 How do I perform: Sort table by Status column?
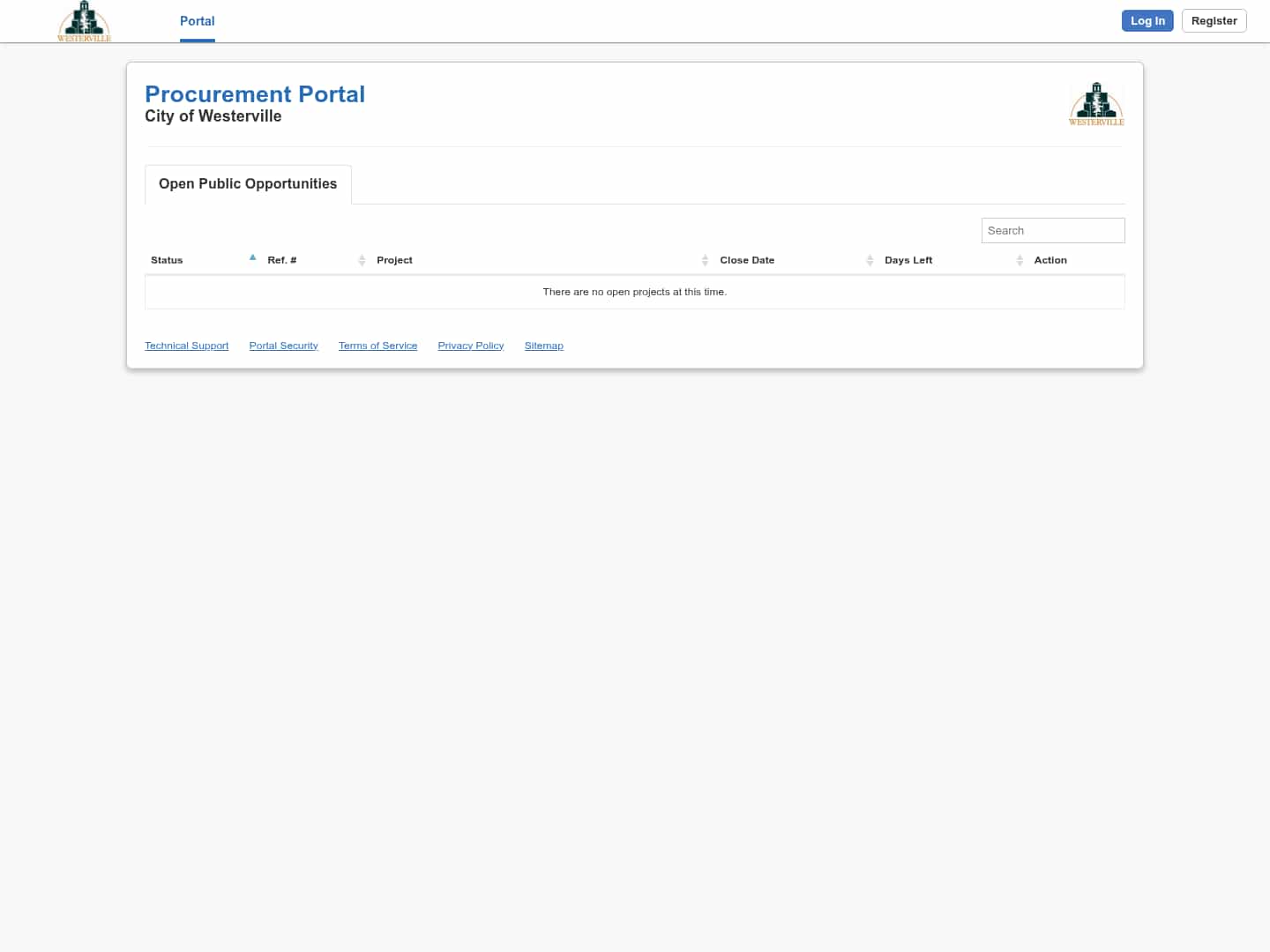(203, 260)
